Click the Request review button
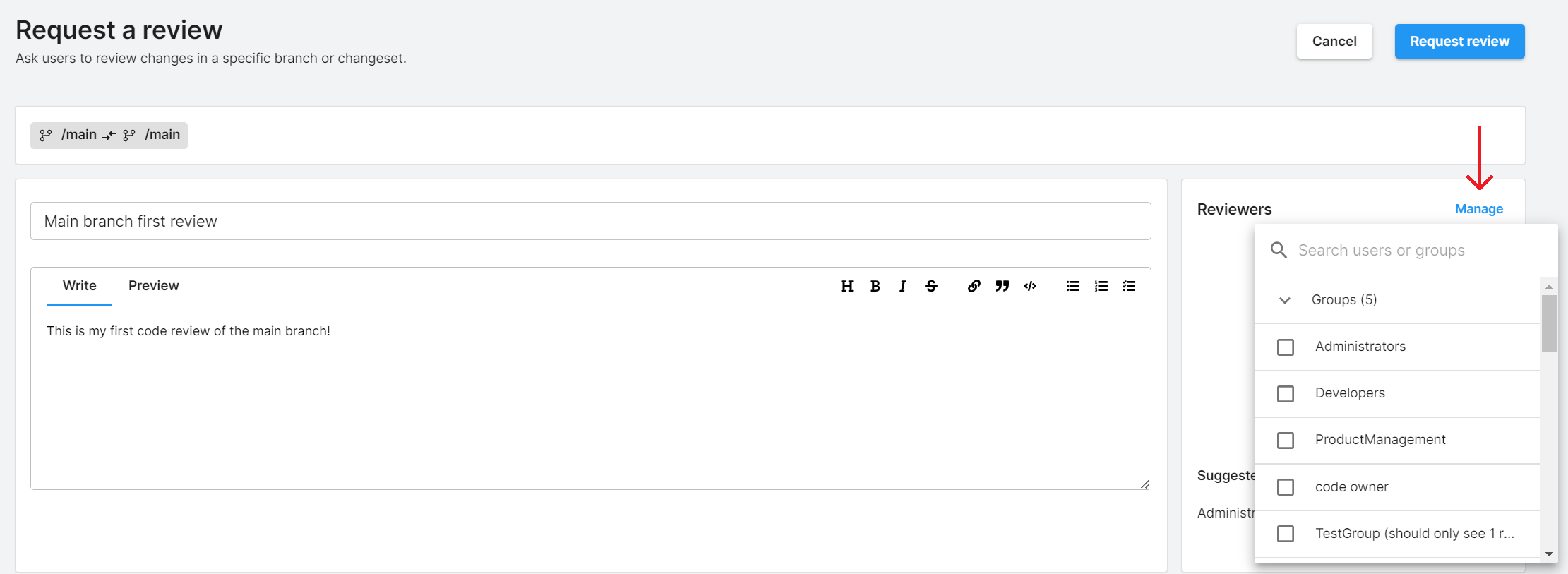Image resolution: width=1568 pixels, height=574 pixels. (x=1459, y=42)
